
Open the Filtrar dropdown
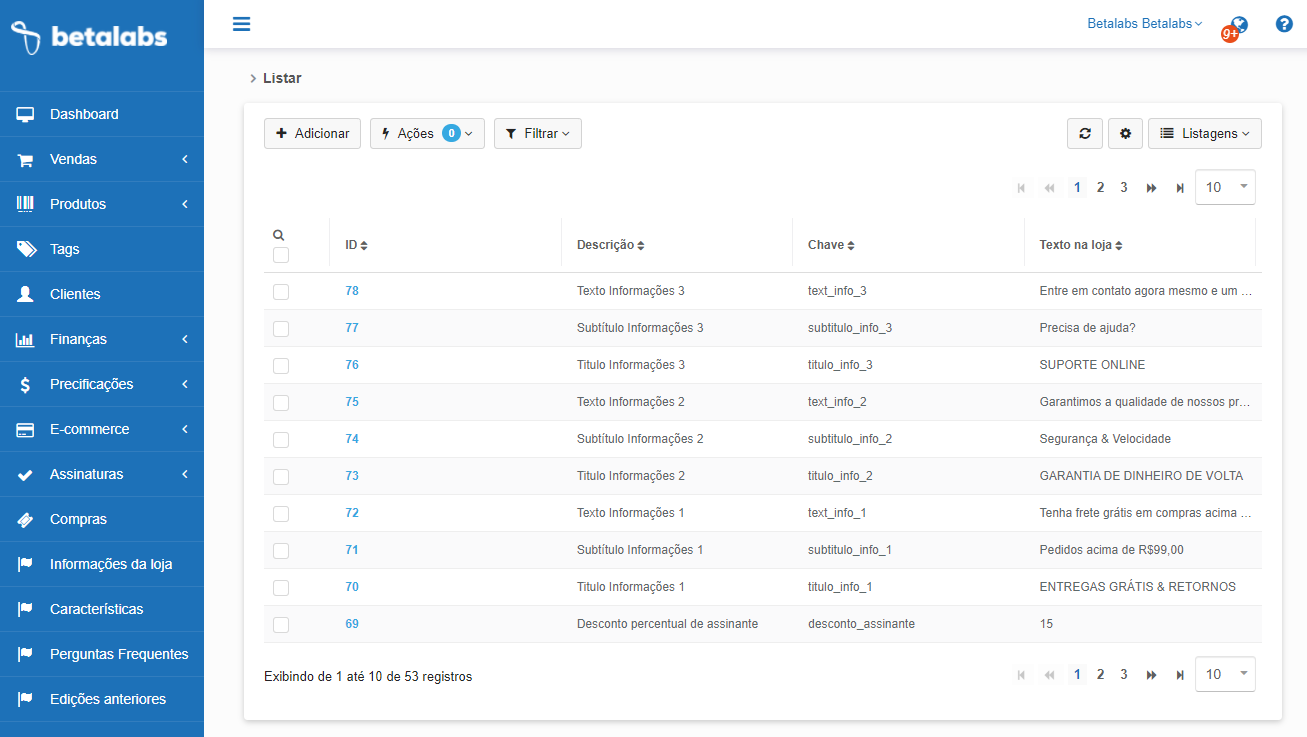(x=537, y=134)
